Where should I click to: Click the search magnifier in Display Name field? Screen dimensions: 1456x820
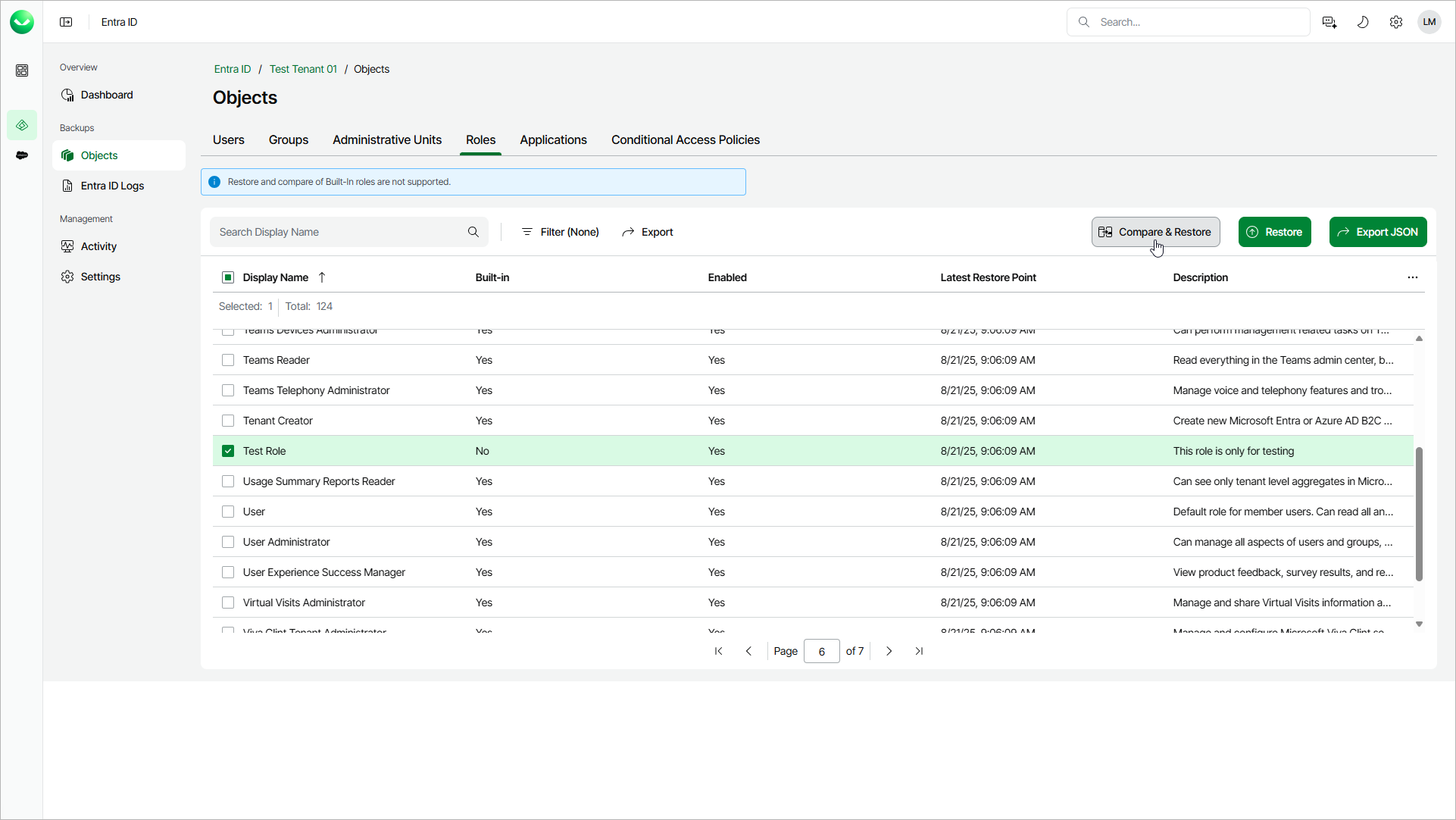click(x=473, y=232)
